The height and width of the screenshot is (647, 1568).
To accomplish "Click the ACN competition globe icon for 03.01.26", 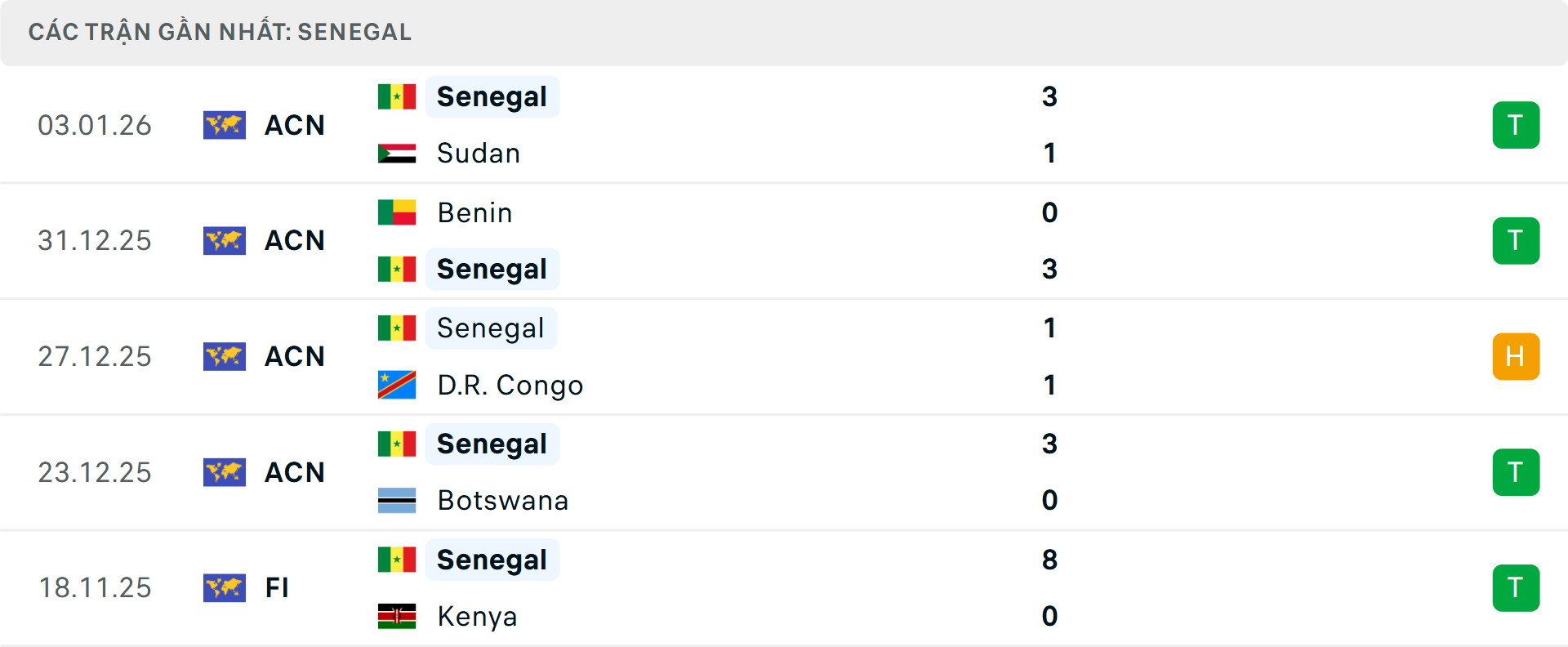I will click(225, 125).
